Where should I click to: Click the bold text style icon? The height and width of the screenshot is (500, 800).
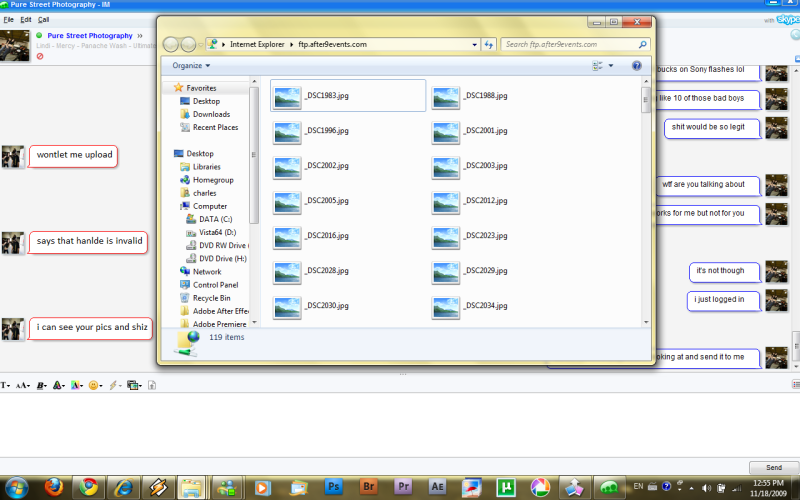pos(41,386)
